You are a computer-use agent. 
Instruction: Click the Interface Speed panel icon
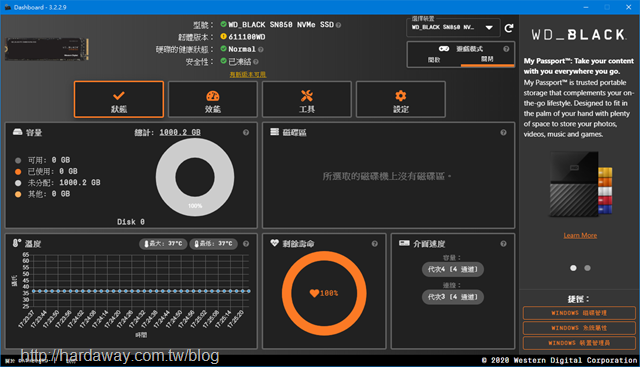click(404, 243)
